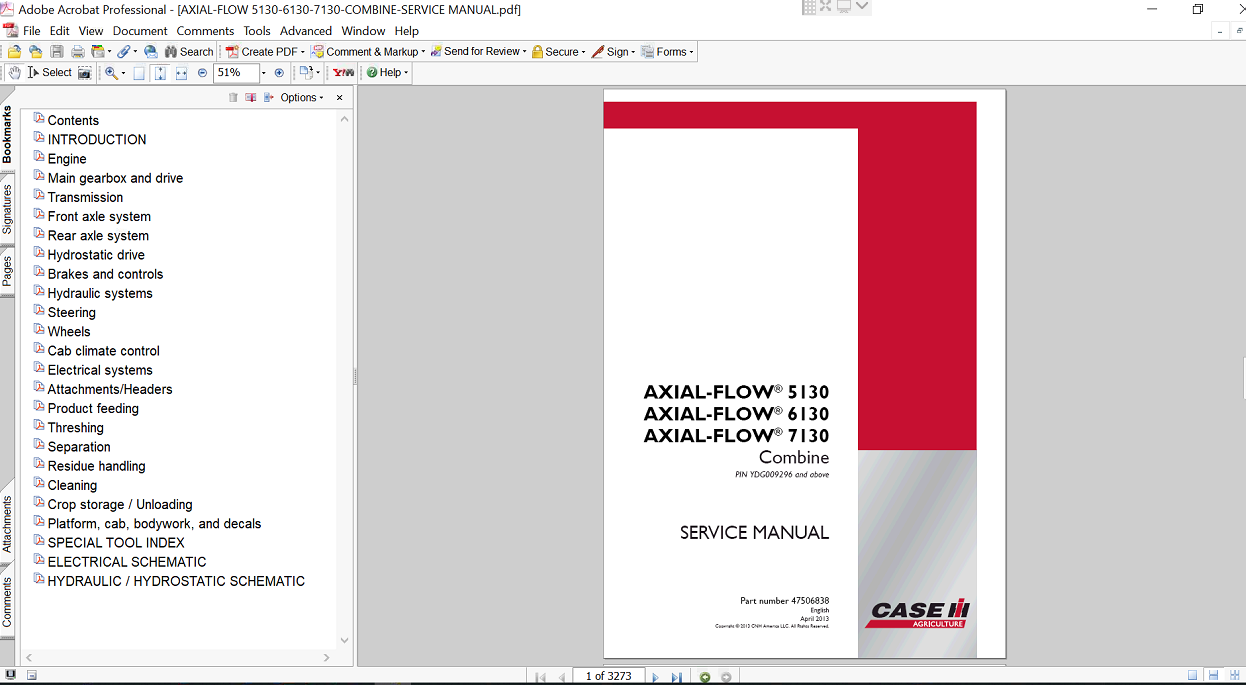Click the Search button

tap(188, 52)
